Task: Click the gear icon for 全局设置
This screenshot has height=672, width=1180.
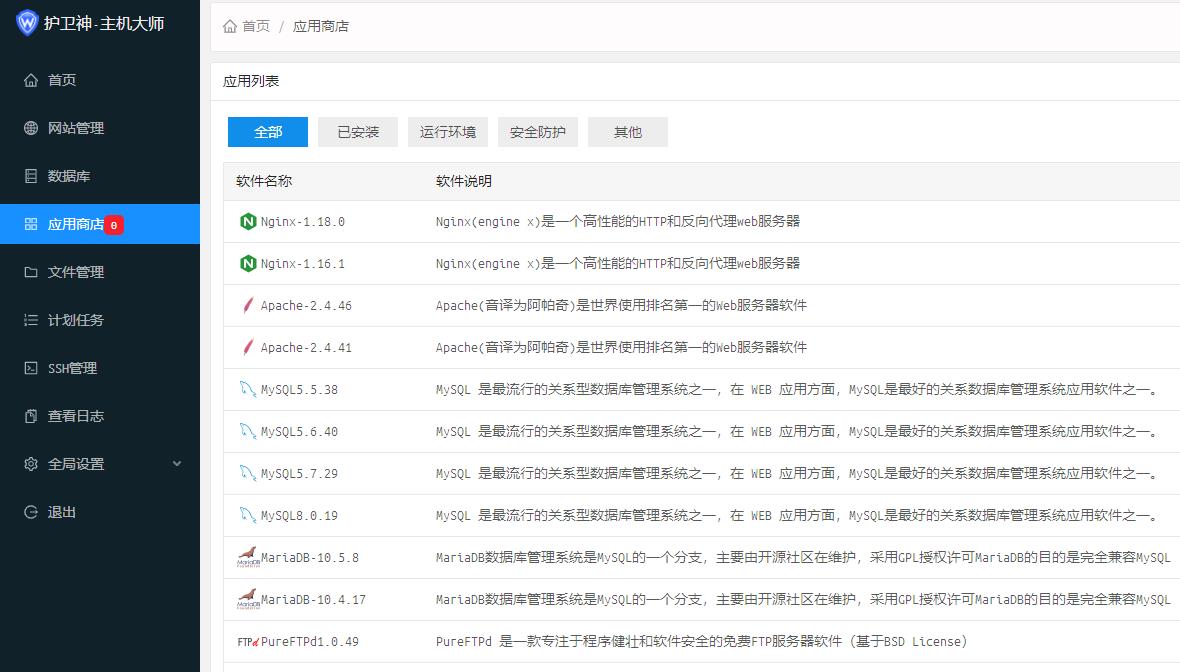Action: (x=31, y=464)
